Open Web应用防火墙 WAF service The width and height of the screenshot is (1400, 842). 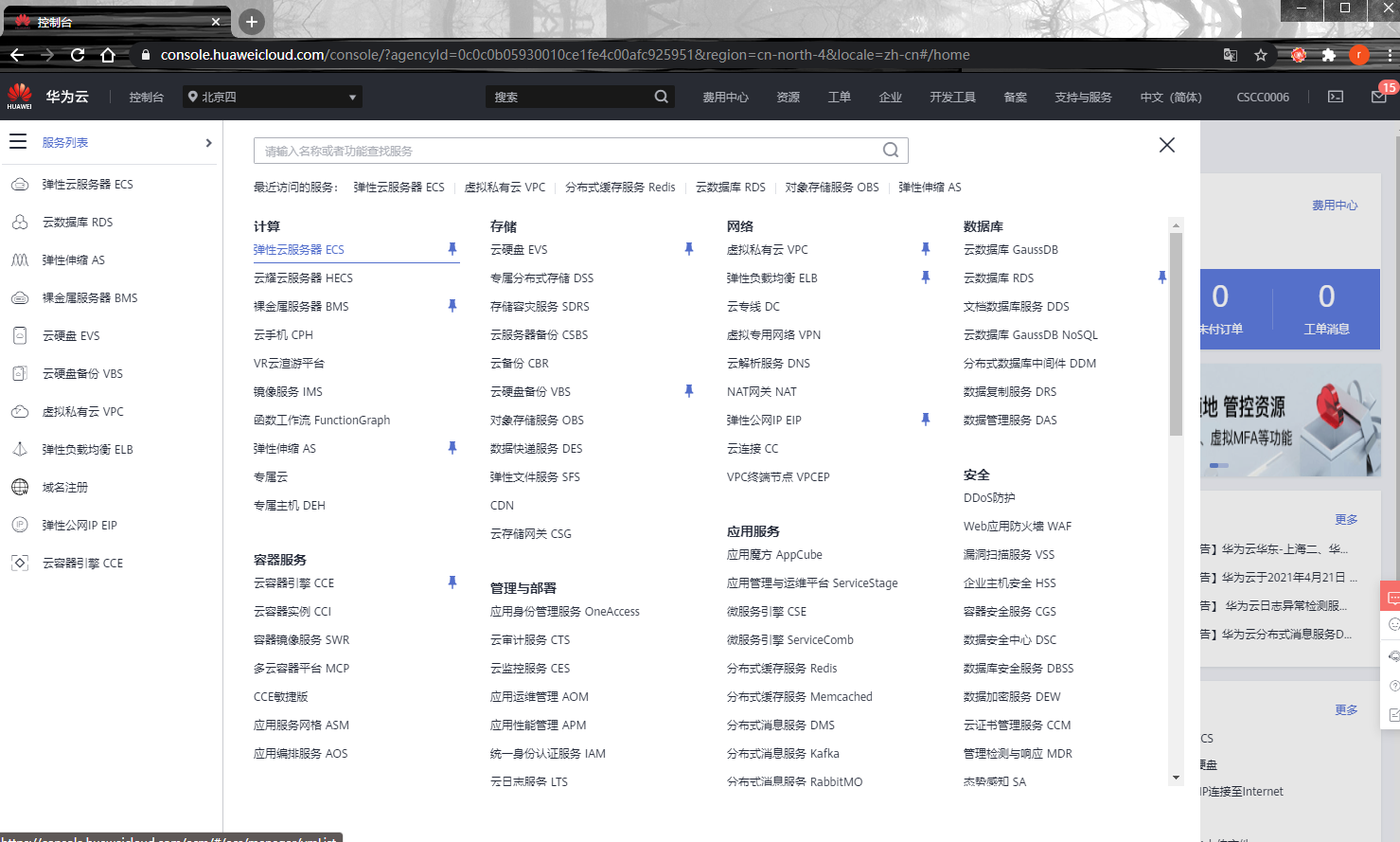(x=1018, y=526)
